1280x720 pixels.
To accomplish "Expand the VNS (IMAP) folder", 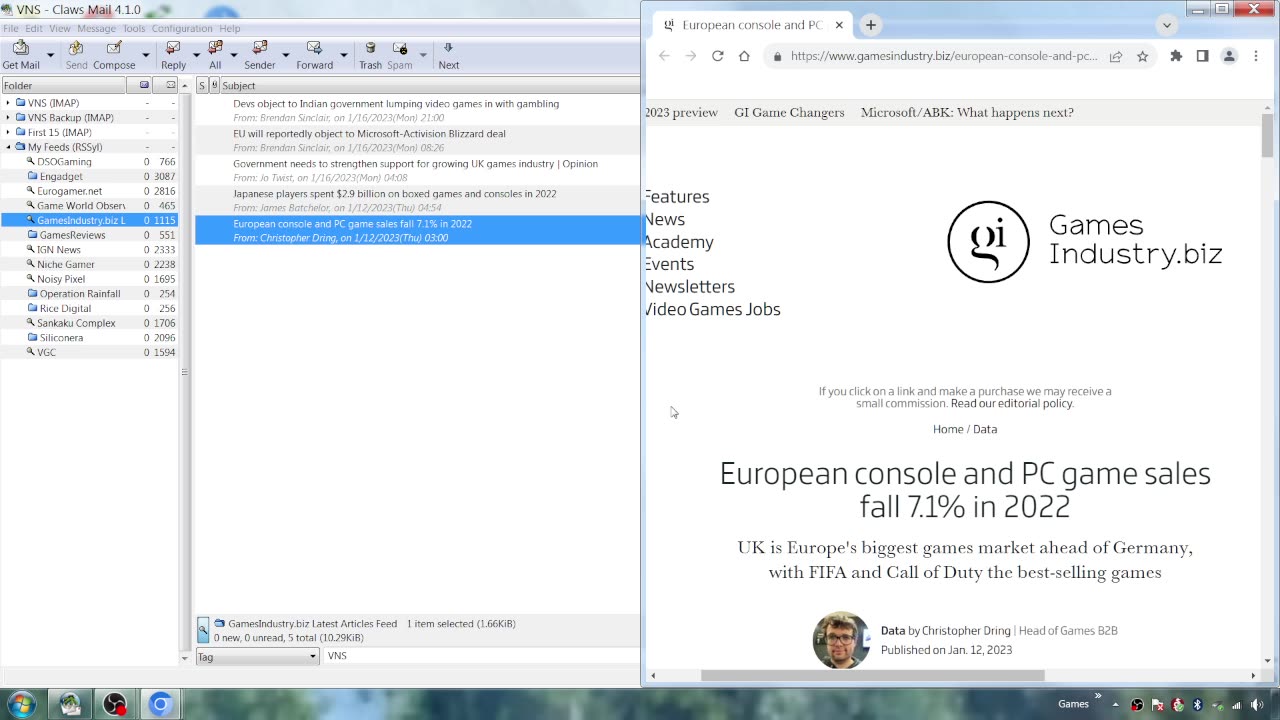I will 8,103.
